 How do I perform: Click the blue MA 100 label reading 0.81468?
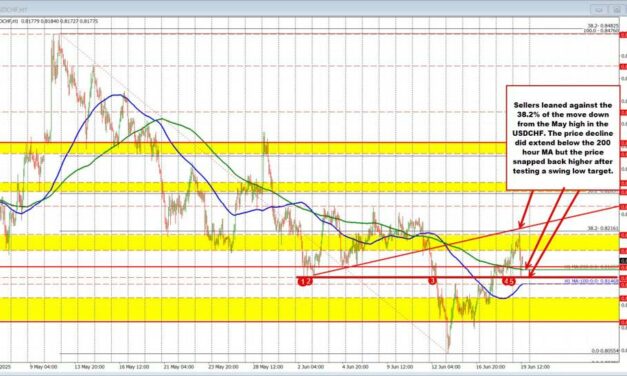click(591, 282)
